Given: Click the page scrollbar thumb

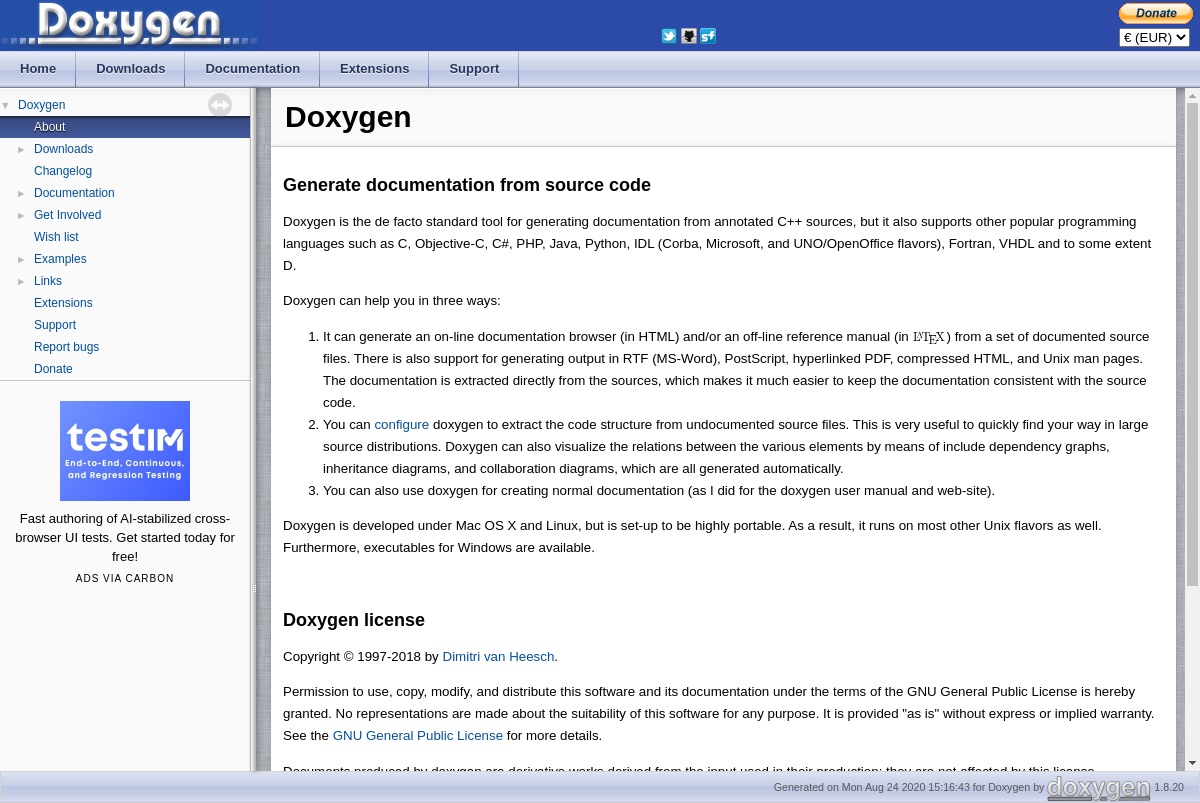Looking at the screenshot, I should pyautogui.click(x=1192, y=343).
